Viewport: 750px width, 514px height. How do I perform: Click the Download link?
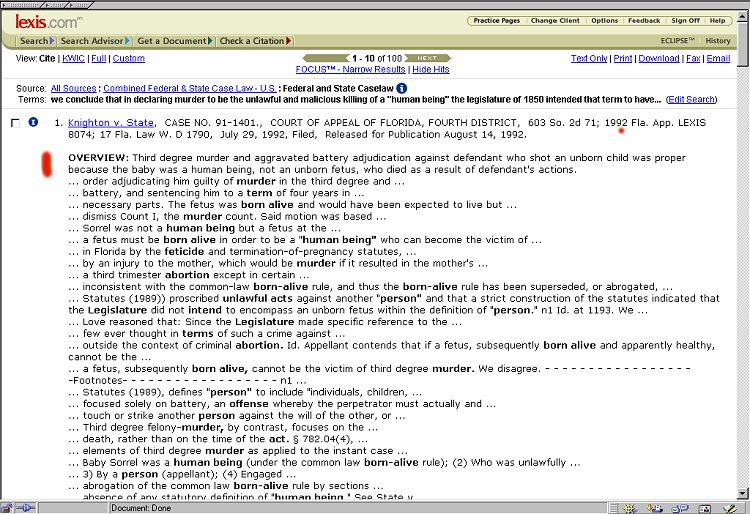click(x=659, y=58)
